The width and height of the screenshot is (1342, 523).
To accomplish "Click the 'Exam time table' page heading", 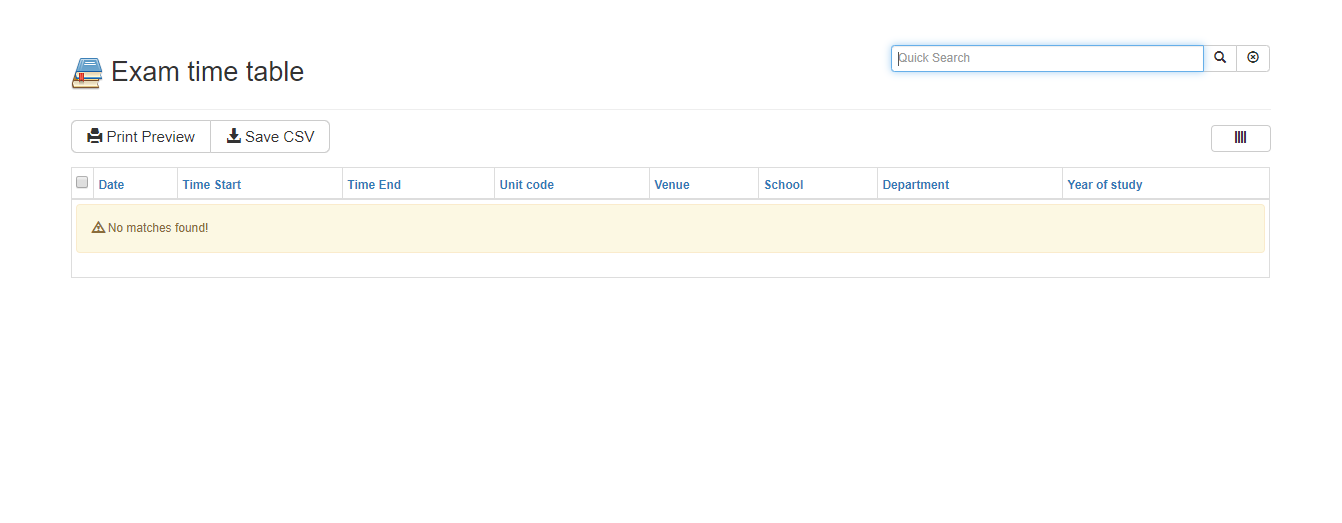I will [x=207, y=72].
